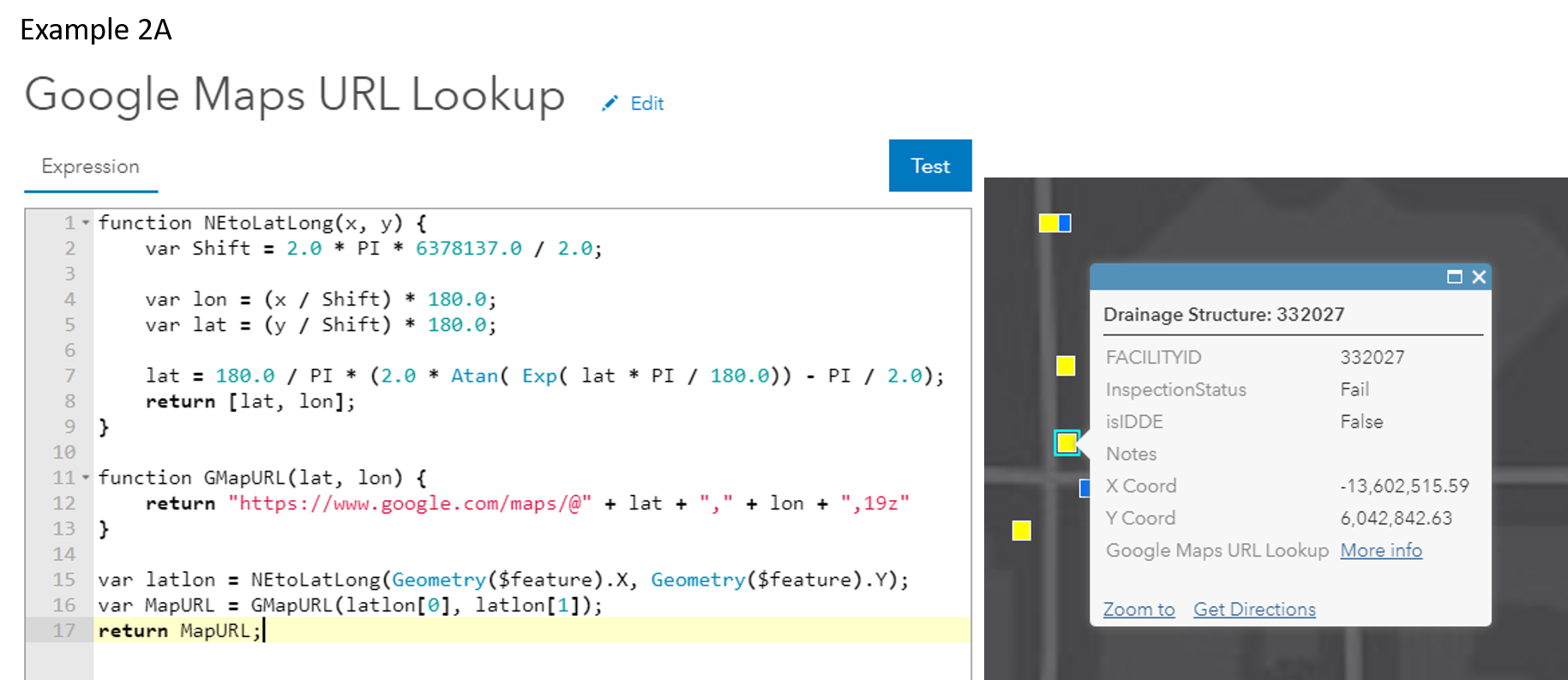1568x680 pixels.
Task: Click Zoom to in the popup
Action: point(1138,610)
